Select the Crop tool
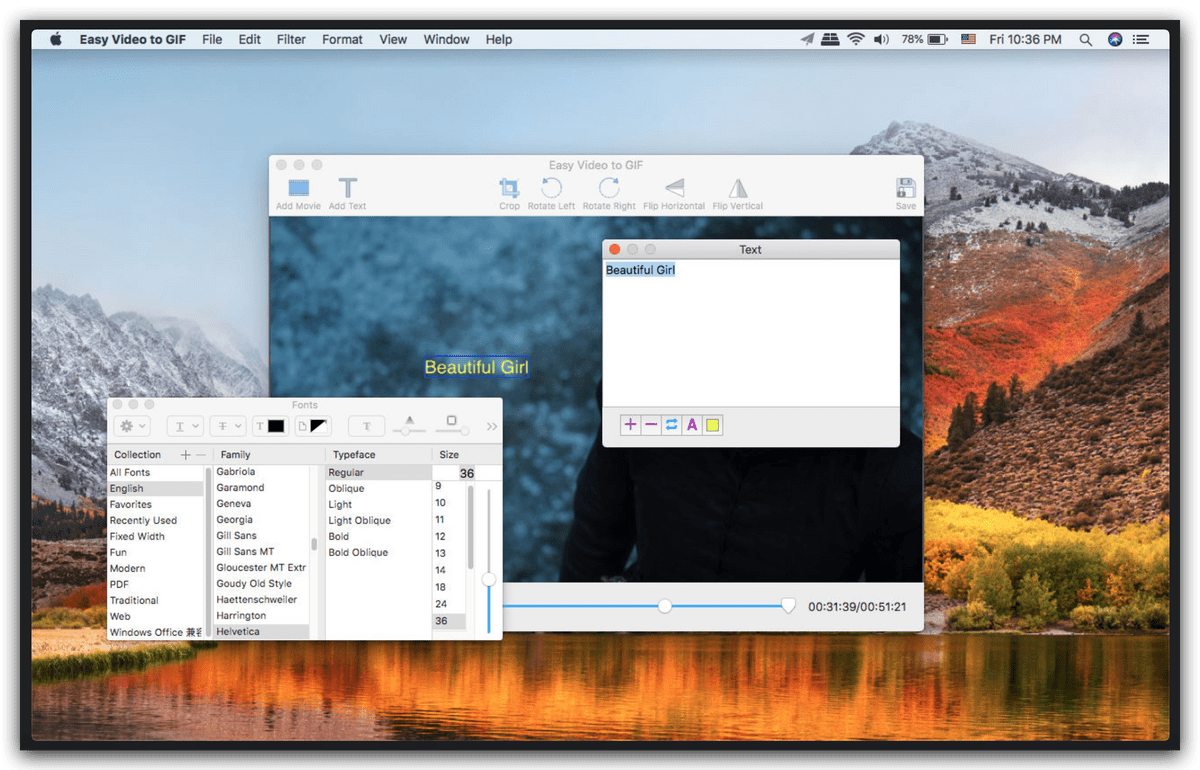 [509, 188]
